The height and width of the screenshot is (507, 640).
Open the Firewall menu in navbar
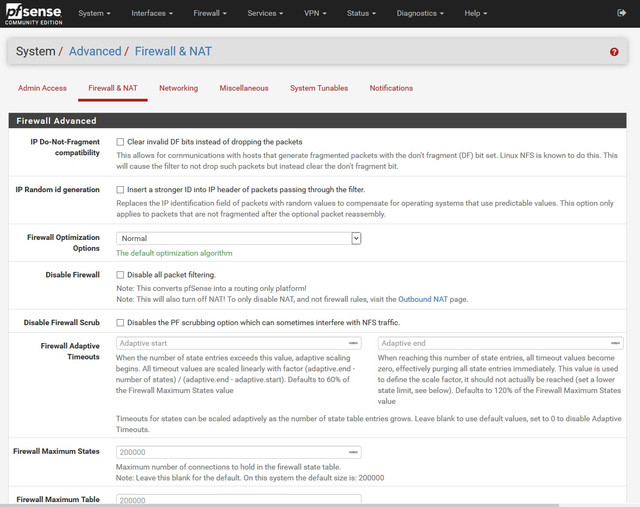click(x=210, y=13)
